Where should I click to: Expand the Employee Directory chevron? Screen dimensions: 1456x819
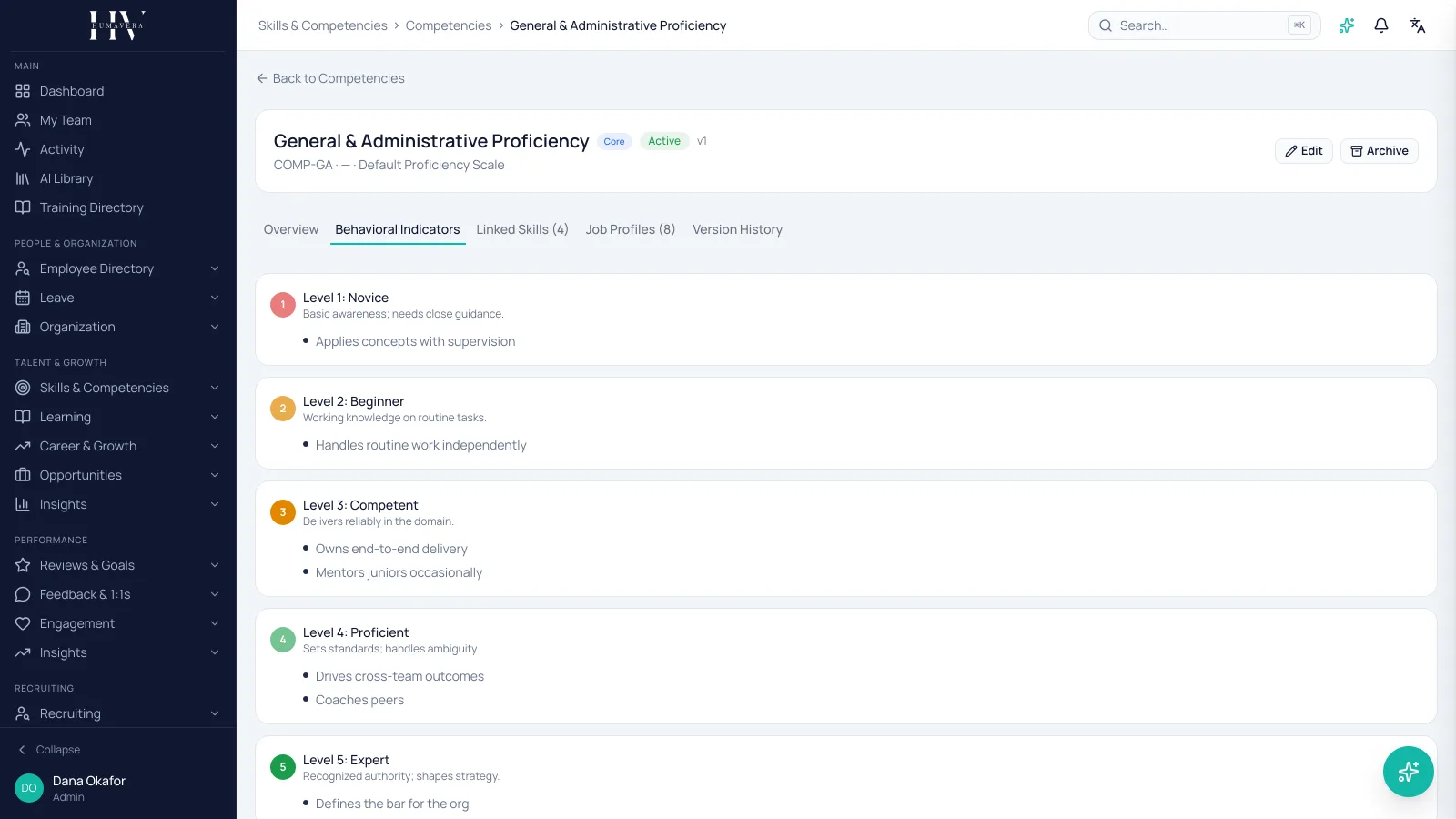point(215,268)
